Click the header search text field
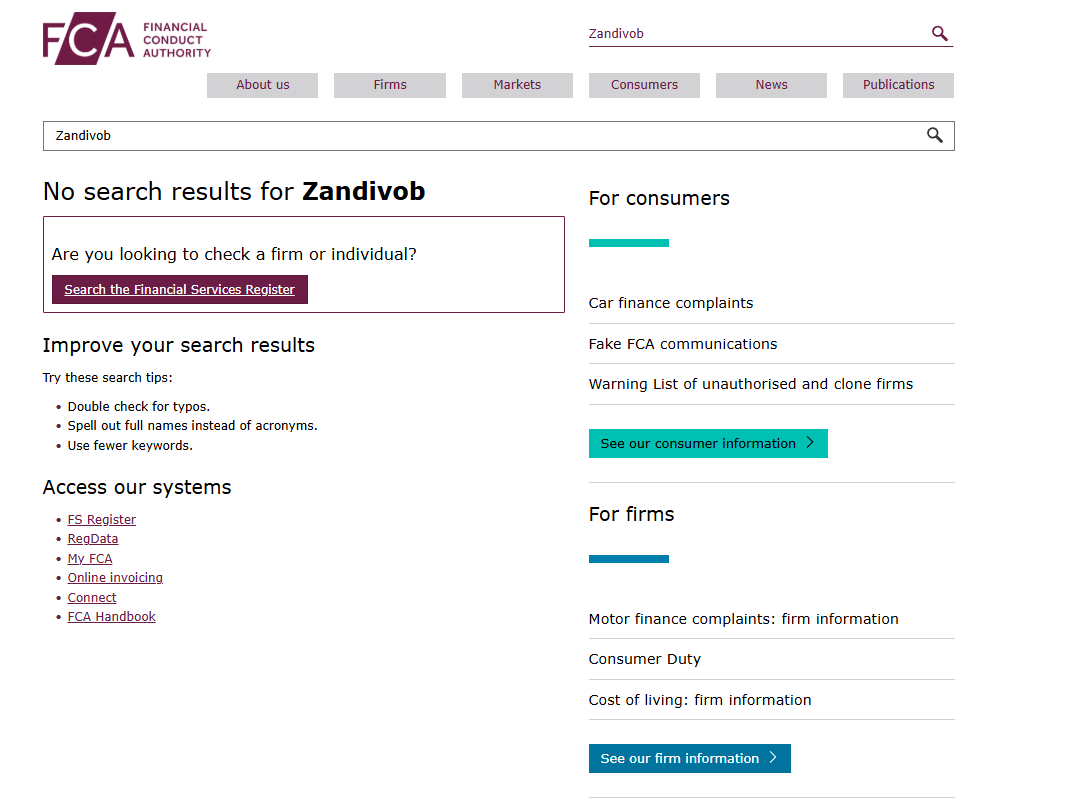This screenshot has width=1074, height=800. tap(755, 33)
